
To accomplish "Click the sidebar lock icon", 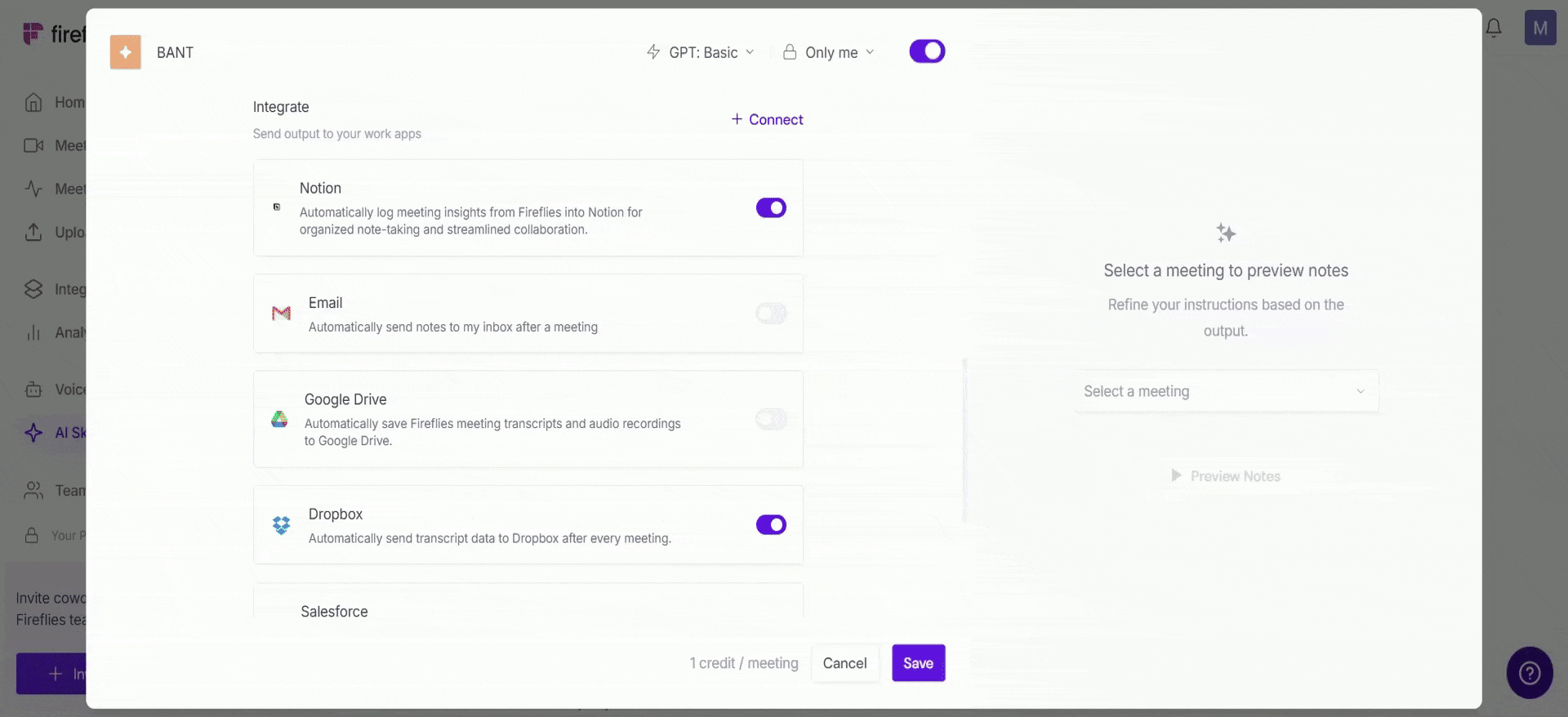I will click(32, 535).
